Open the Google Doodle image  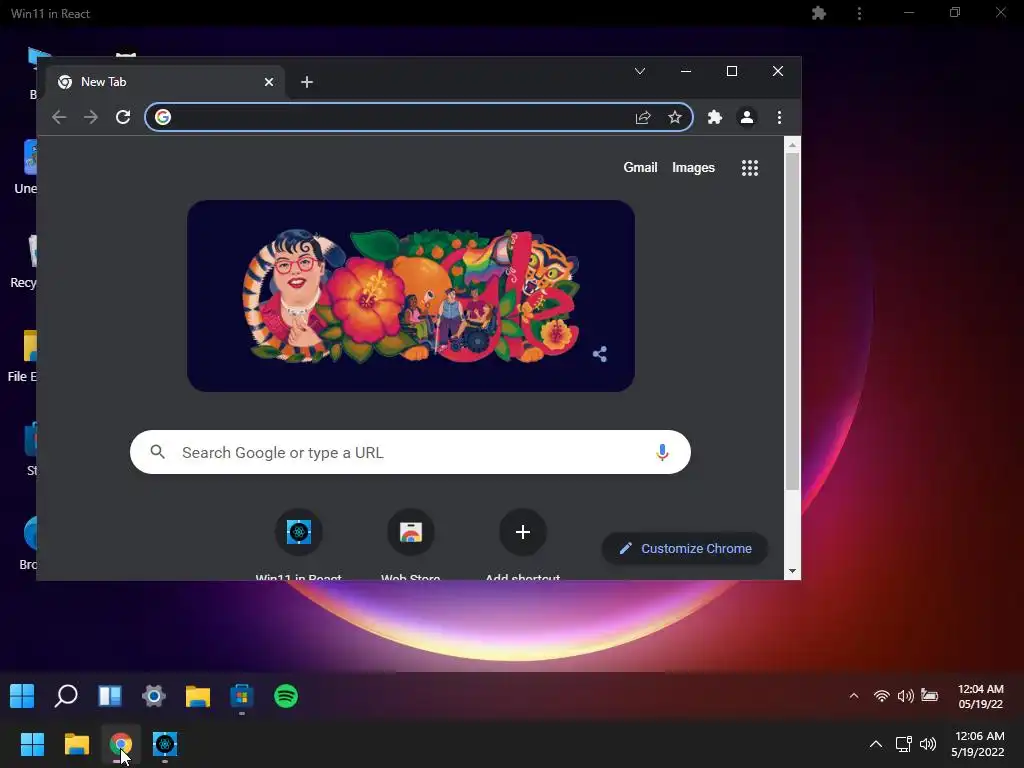(x=411, y=296)
